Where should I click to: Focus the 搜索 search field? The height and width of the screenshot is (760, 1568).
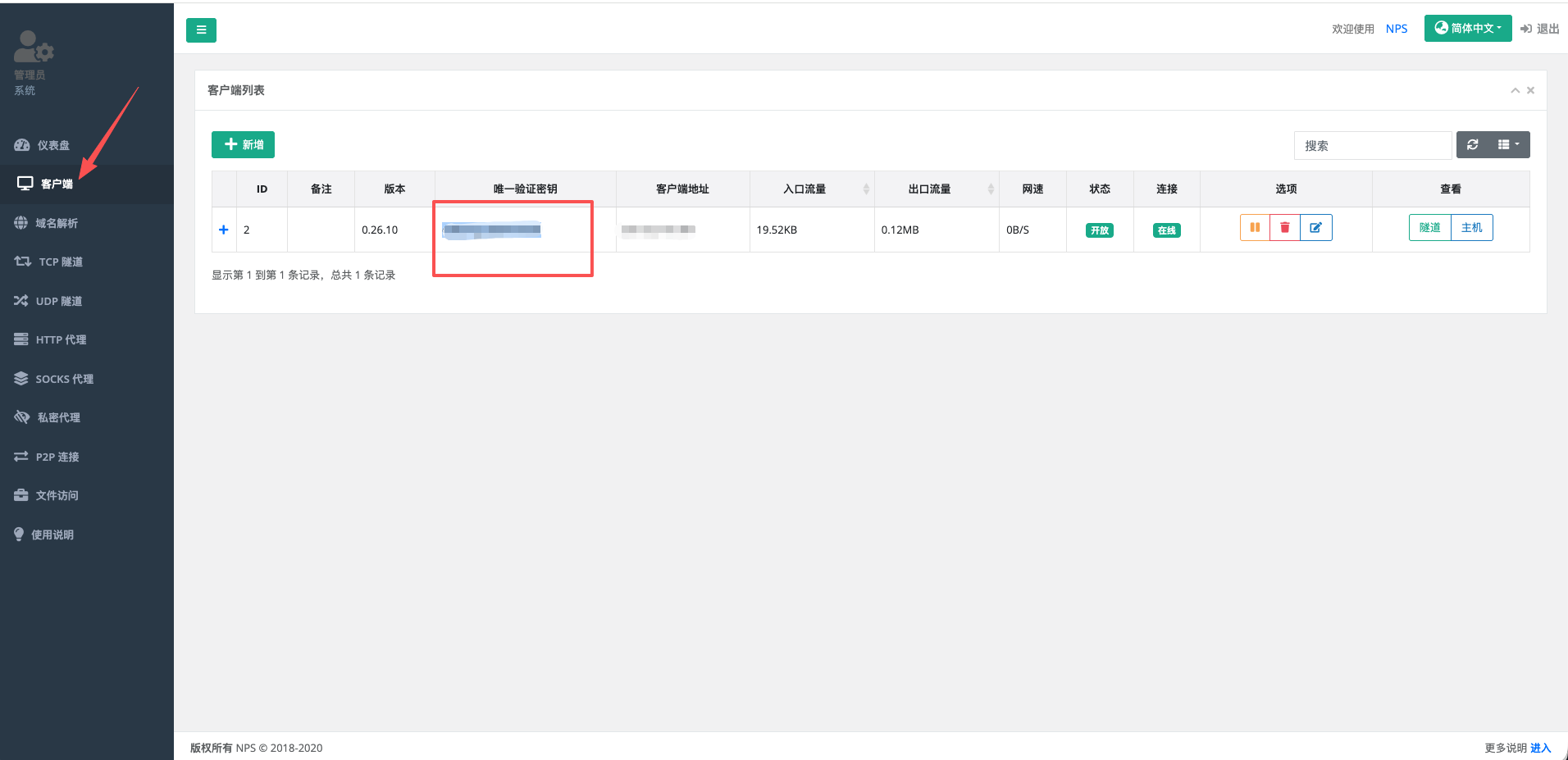click(x=1372, y=146)
